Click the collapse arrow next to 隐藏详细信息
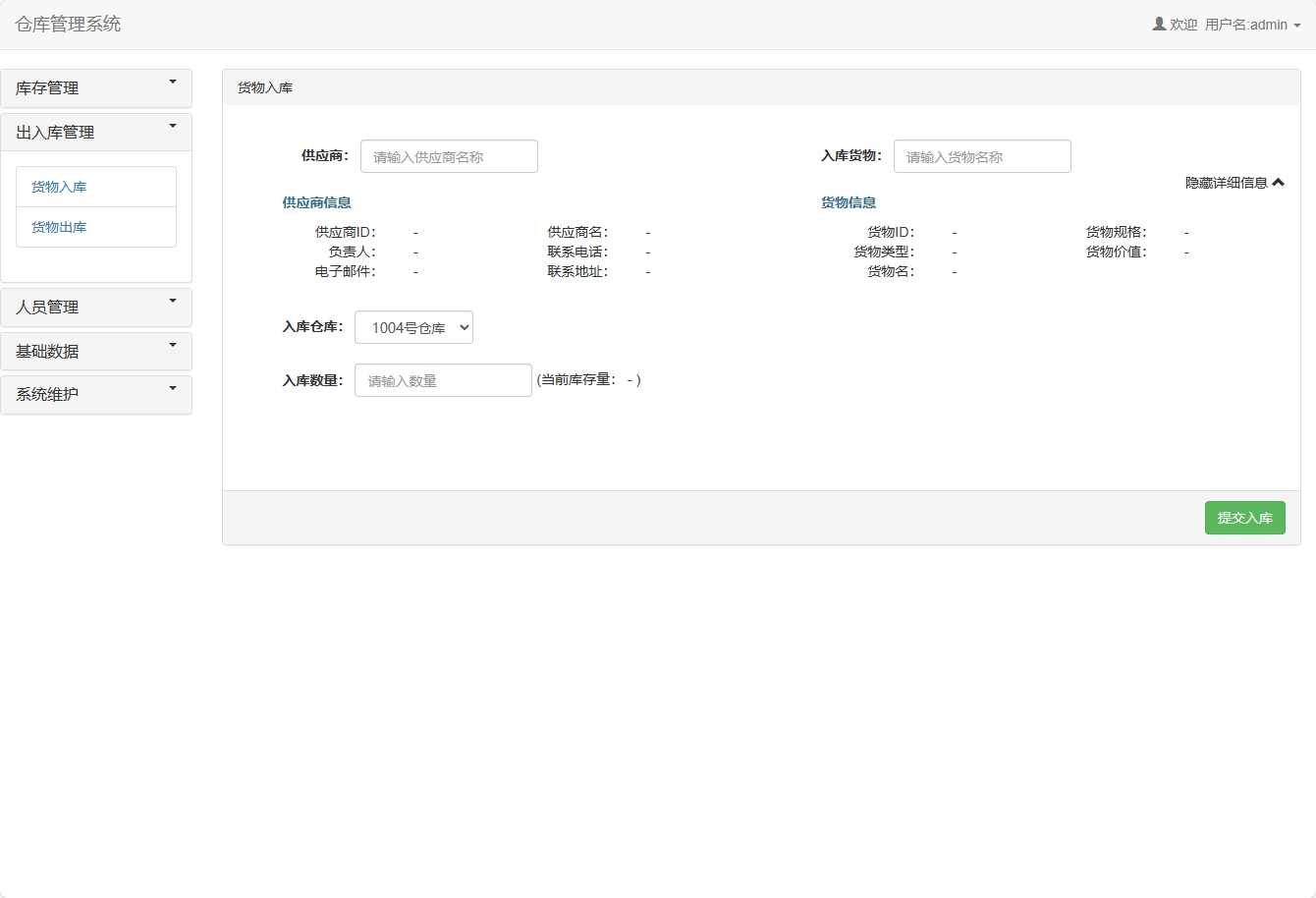The width and height of the screenshot is (1316, 898). tap(1279, 183)
